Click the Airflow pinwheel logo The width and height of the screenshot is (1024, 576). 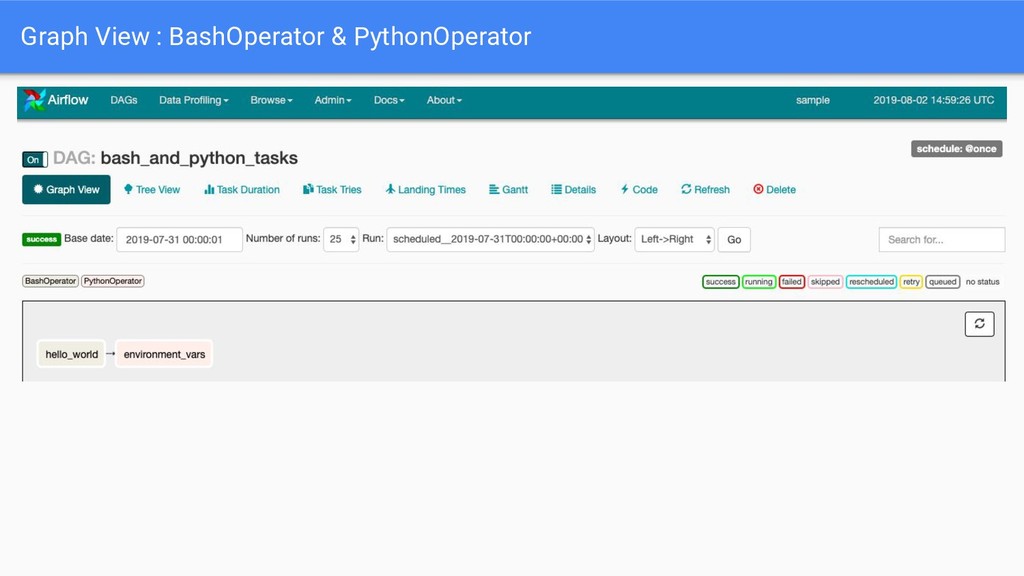(x=34, y=100)
